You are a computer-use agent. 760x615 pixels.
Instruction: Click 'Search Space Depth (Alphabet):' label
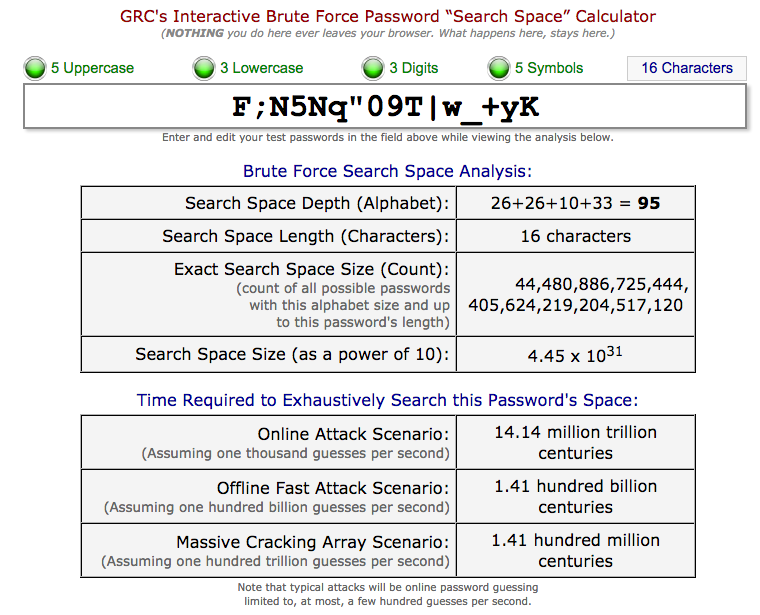click(317, 203)
